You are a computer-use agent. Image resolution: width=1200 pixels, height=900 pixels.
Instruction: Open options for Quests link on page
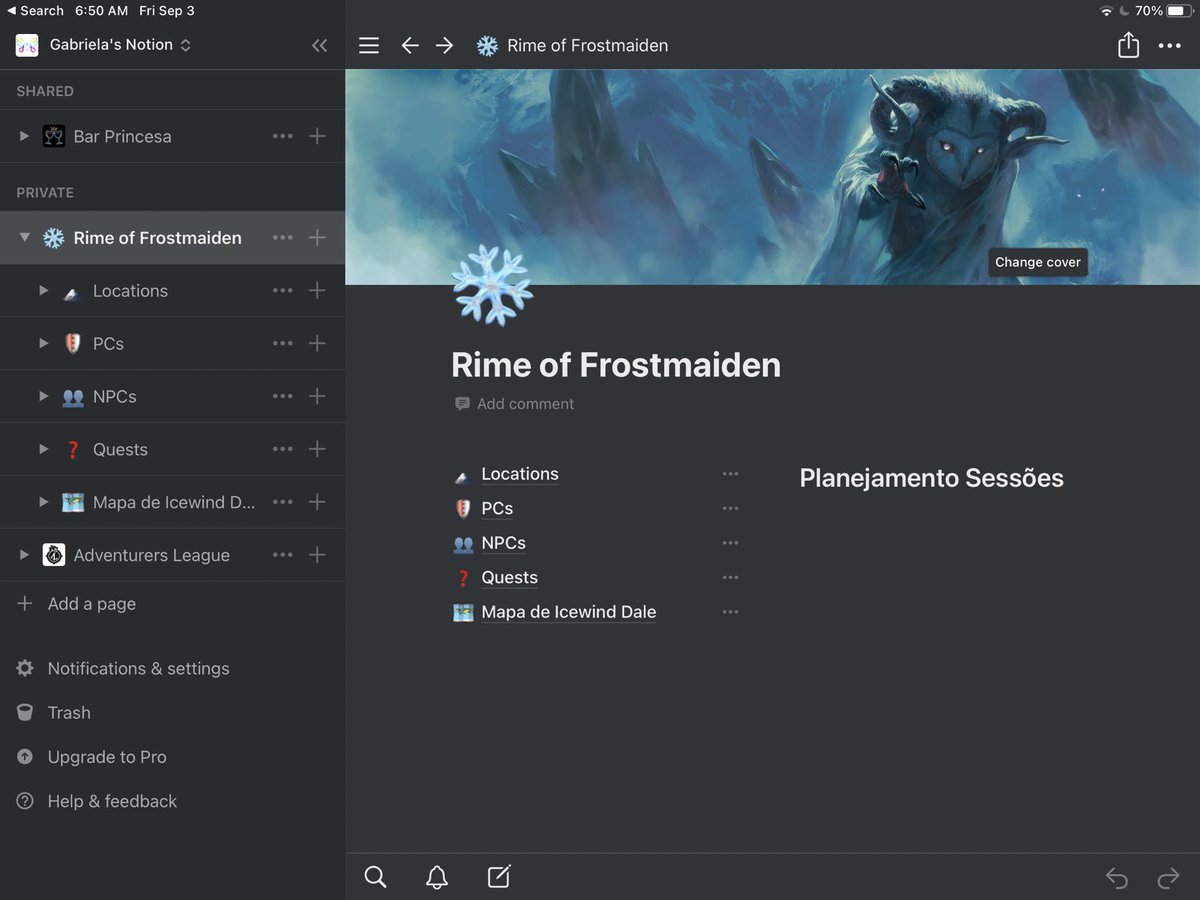click(730, 578)
